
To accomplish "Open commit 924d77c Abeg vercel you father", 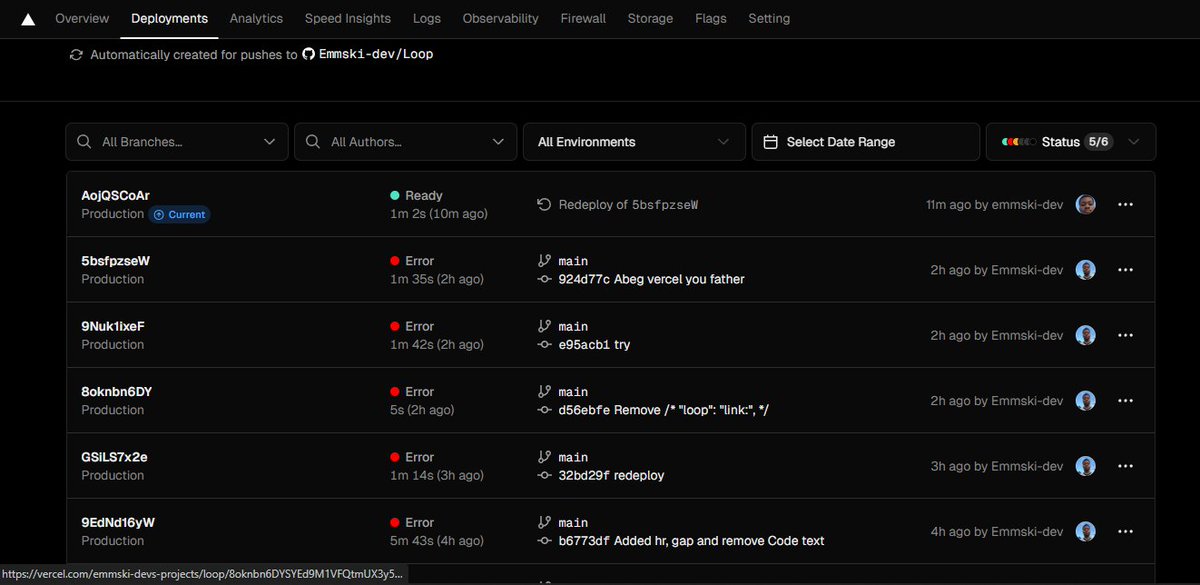I will (x=652, y=279).
